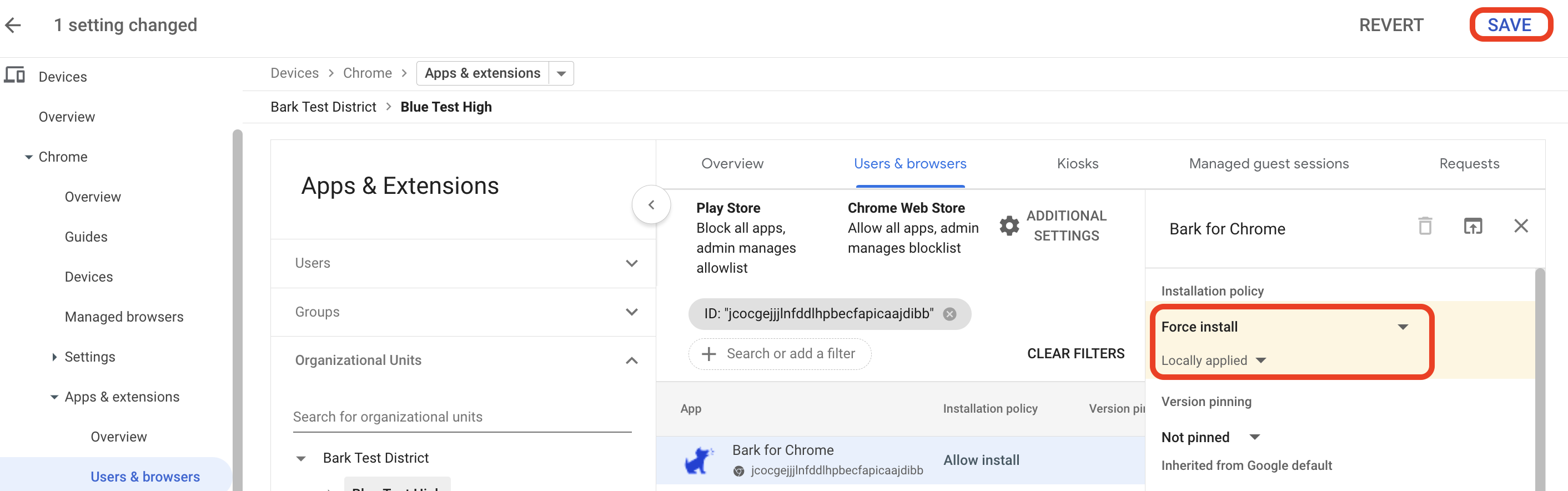The height and width of the screenshot is (491, 1568).
Task: Click the extension ID under Bark for Chrome
Action: (x=836, y=470)
